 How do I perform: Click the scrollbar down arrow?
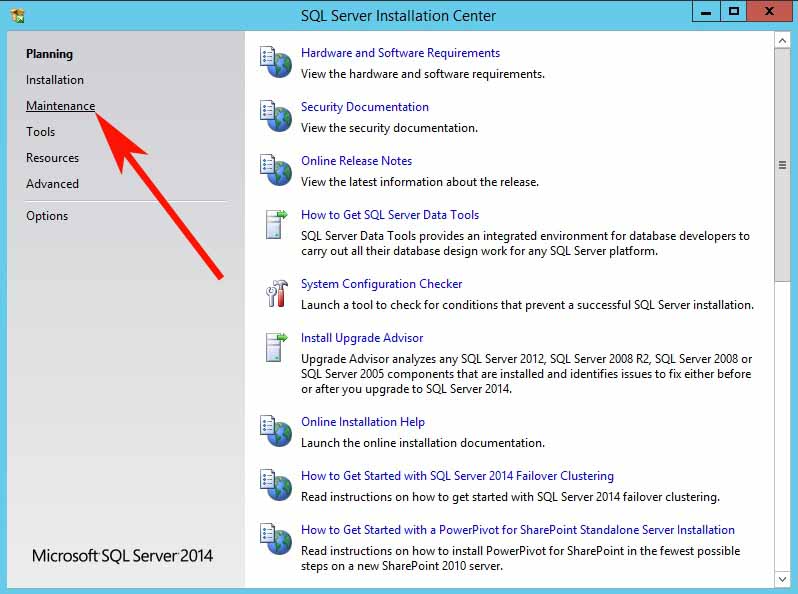click(782, 579)
